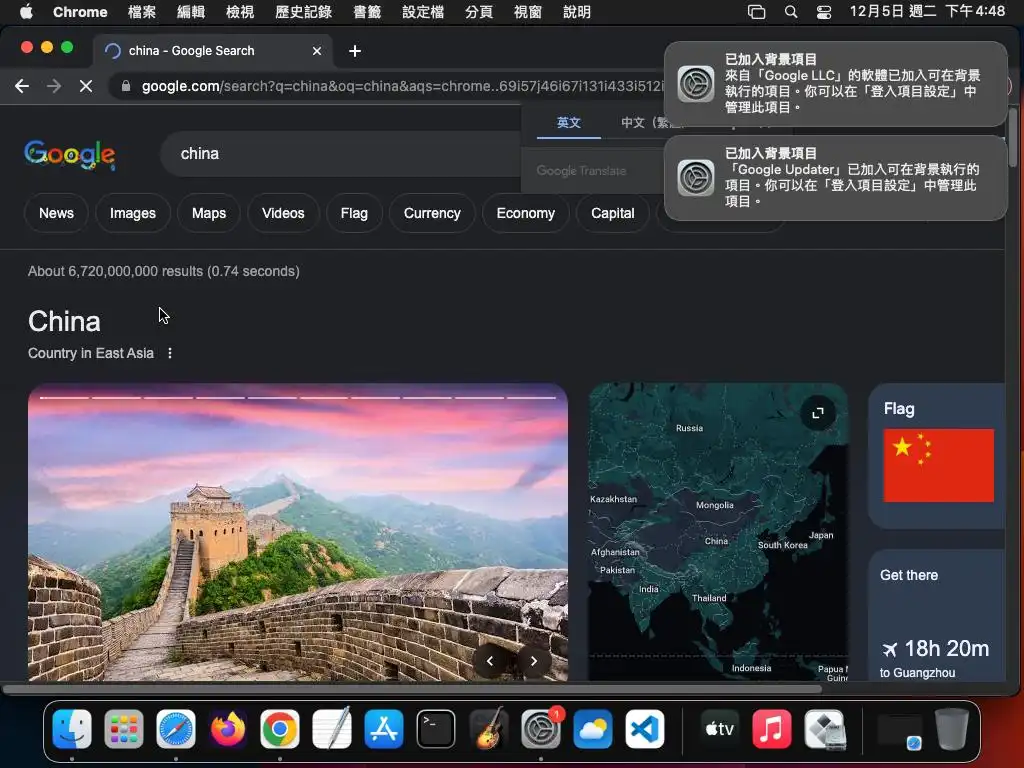The image size is (1024, 768).
Task: Click the lock site info icon
Action: [126, 86]
